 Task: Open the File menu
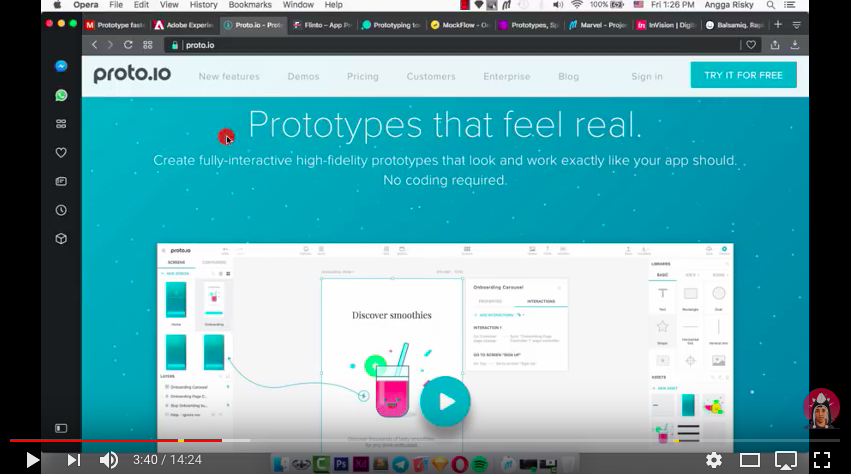(x=116, y=5)
